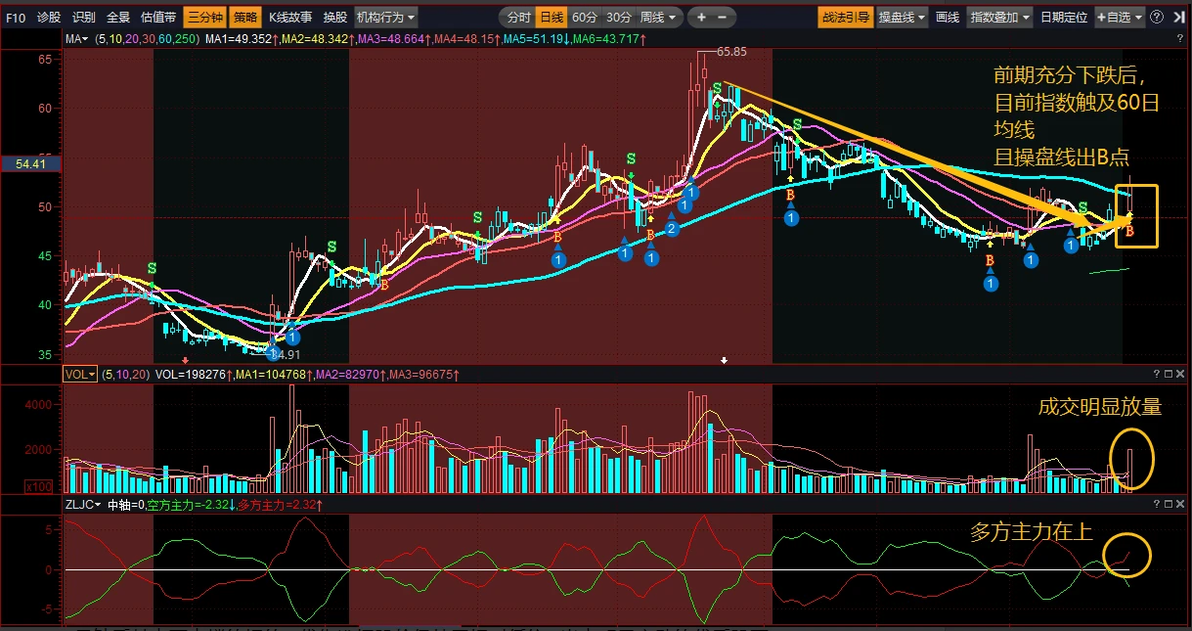This screenshot has width=1192, height=631.
Task: Open the ZLJC indicator selector dropdown
Action: 84,504
